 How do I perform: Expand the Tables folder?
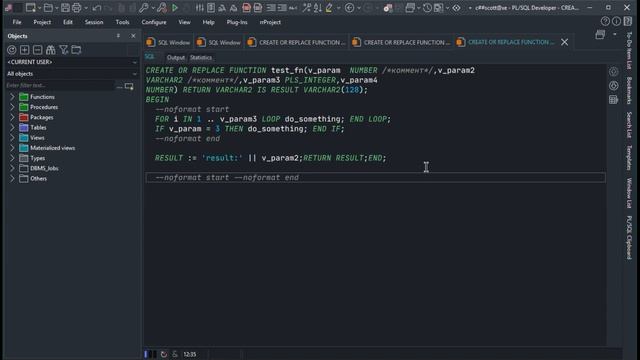coord(12,127)
